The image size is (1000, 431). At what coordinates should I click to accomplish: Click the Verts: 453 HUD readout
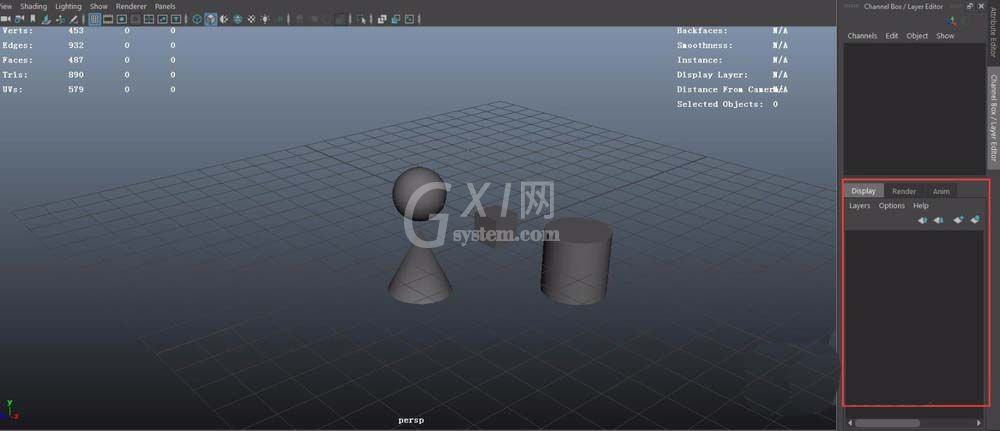click(43, 30)
